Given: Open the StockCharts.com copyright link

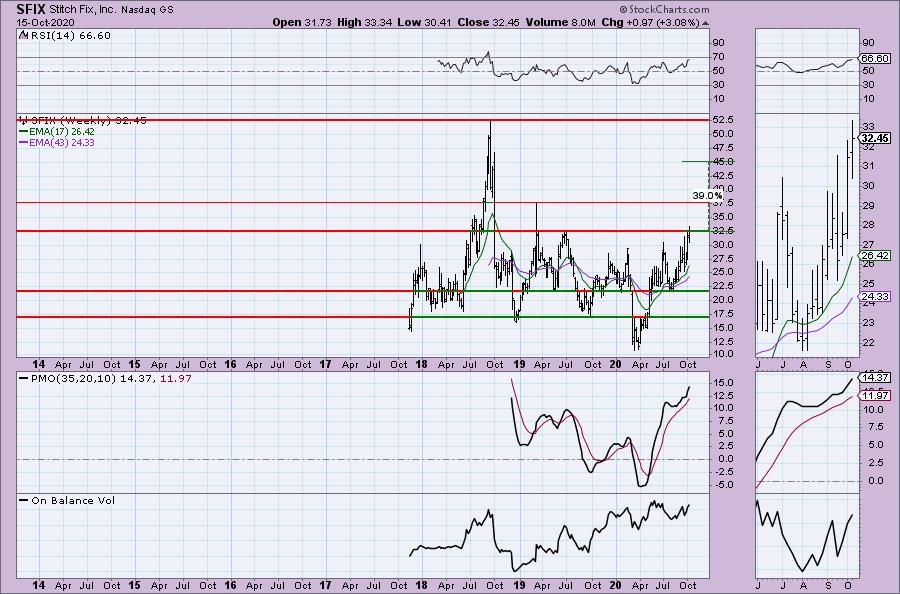Looking at the screenshot, I should click(x=664, y=9).
